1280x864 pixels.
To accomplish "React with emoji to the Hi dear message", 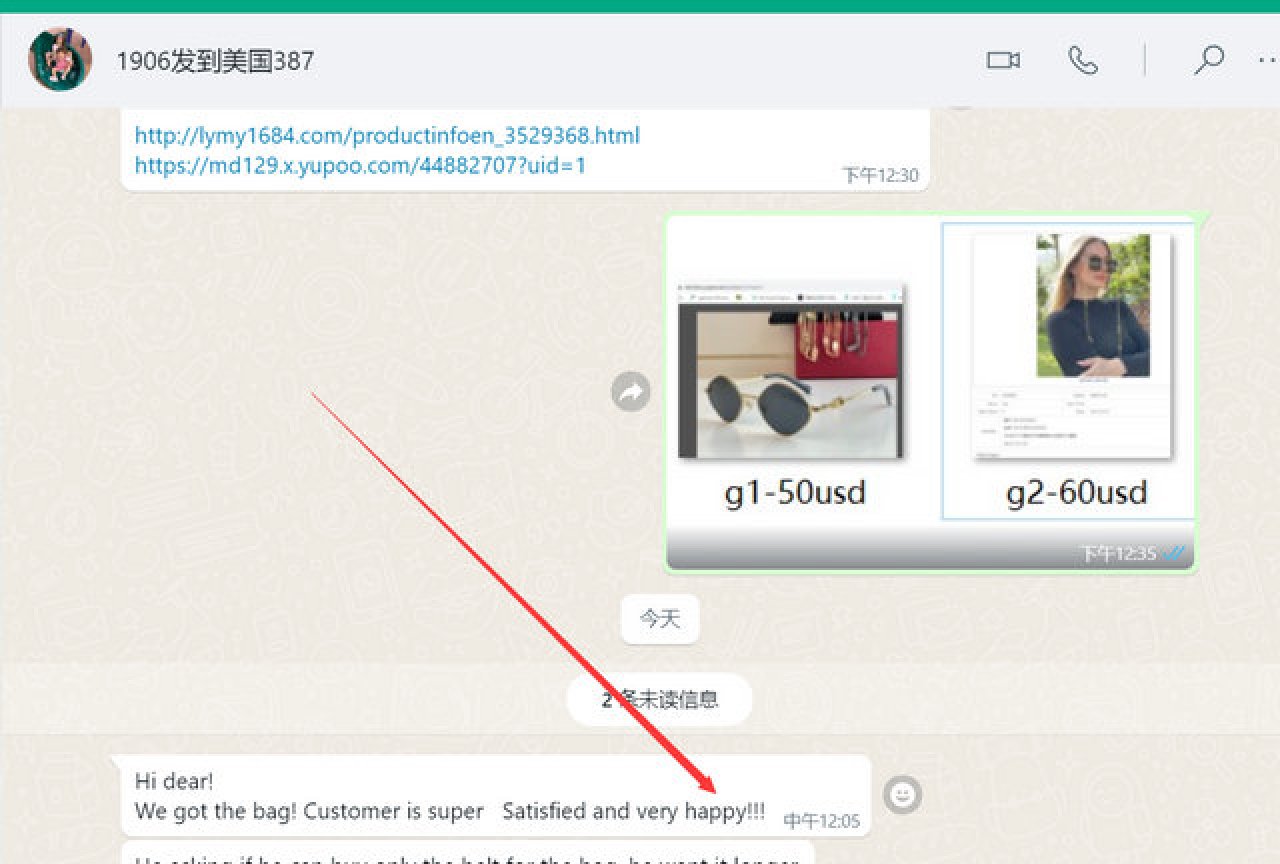I will tap(903, 795).
